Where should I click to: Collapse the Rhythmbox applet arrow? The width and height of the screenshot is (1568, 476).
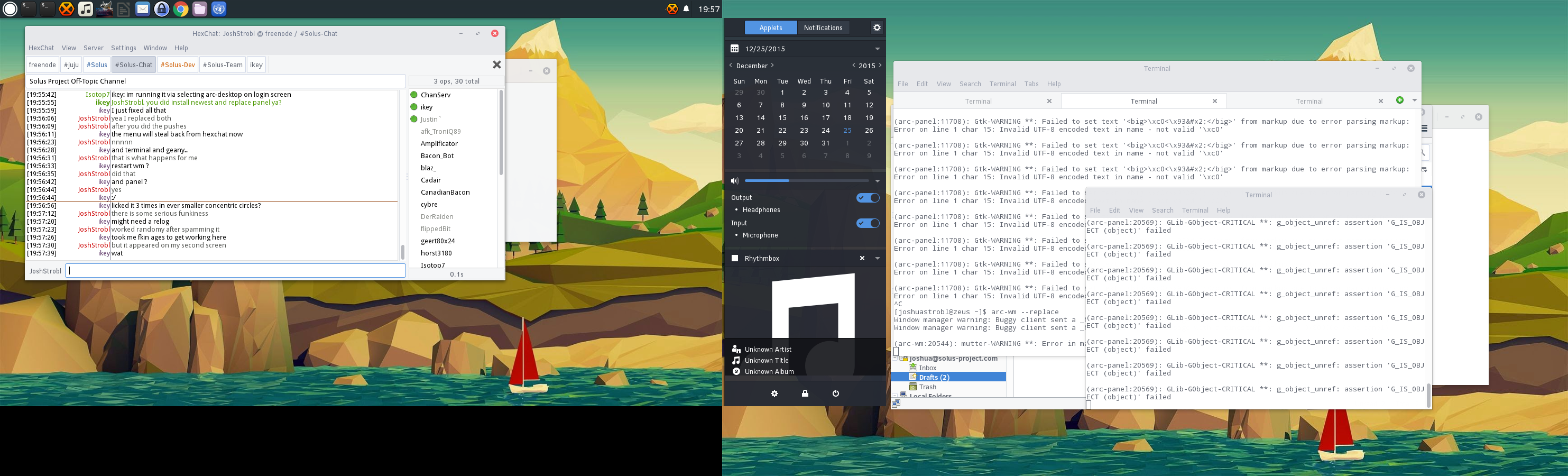[878, 259]
